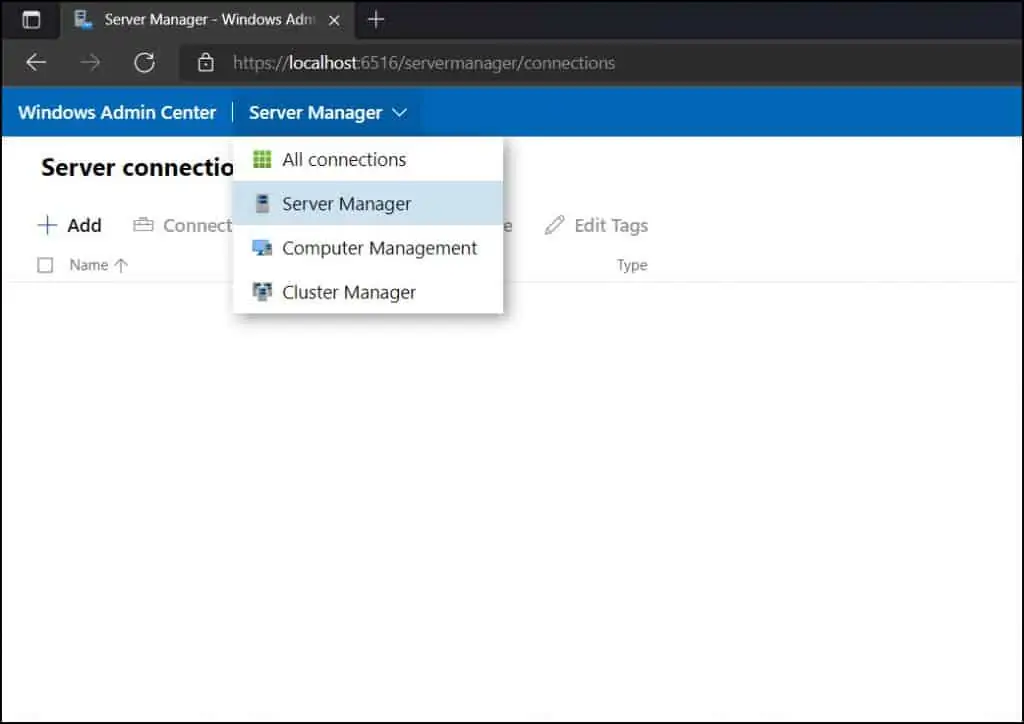Select the Server Manager browser tab
1024x724 pixels.
point(208,20)
